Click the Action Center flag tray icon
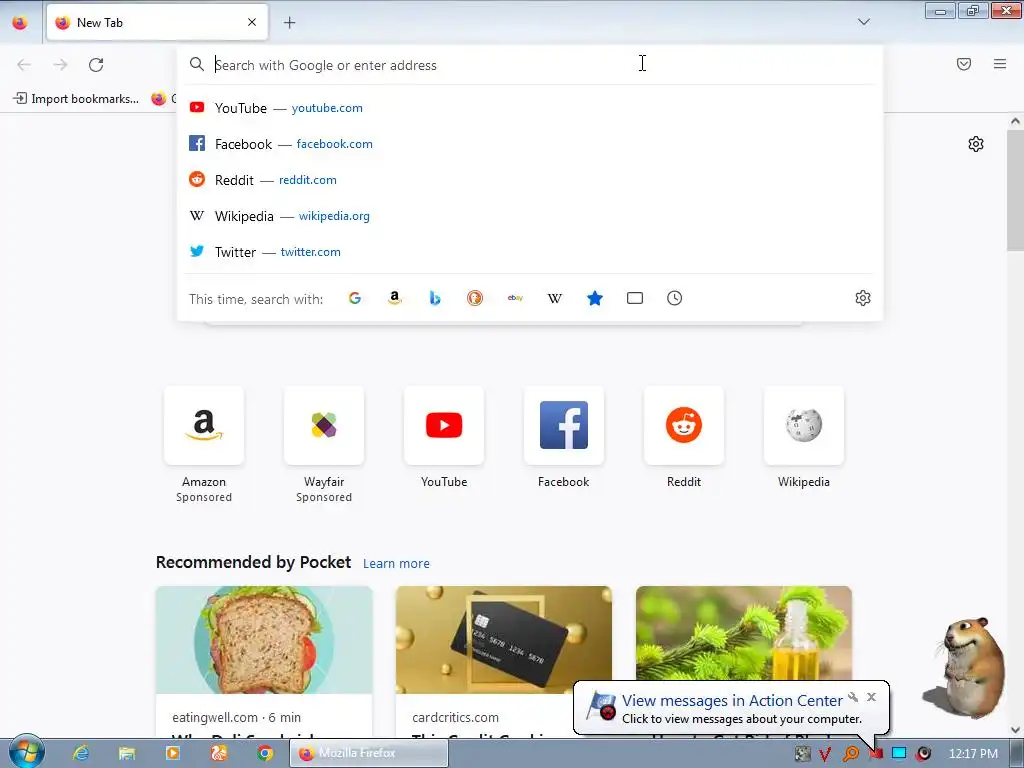Viewport: 1024px width, 768px height. coord(875,754)
